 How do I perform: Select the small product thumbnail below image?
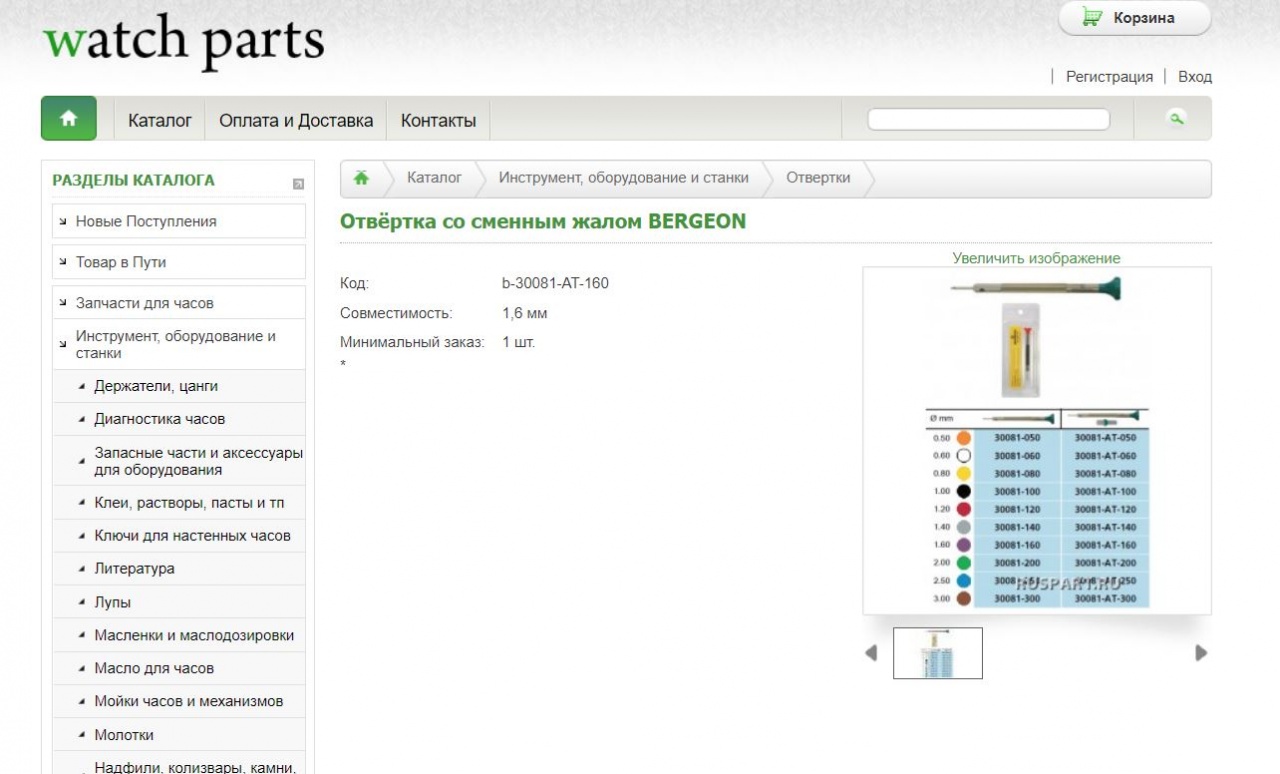pyautogui.click(x=938, y=653)
